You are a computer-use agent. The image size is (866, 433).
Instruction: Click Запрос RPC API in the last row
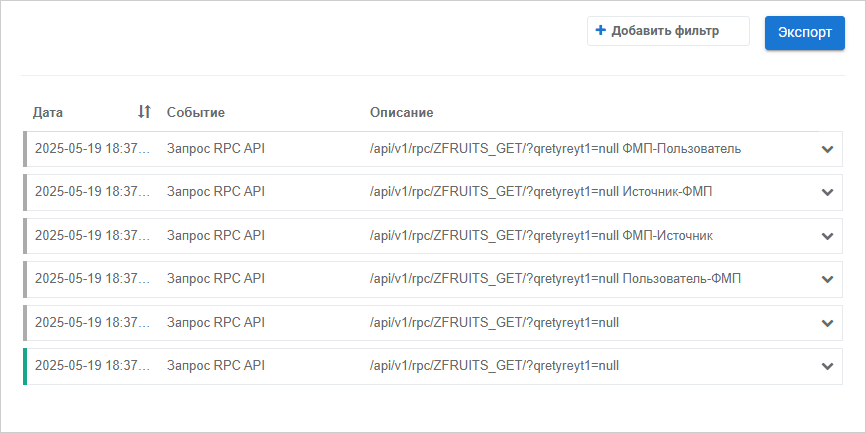[x=215, y=366]
